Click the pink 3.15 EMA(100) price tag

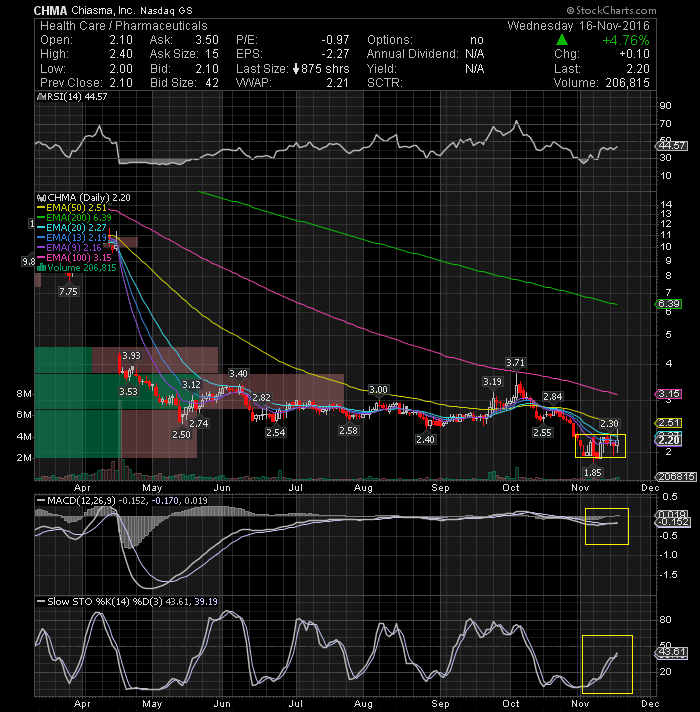(x=669, y=394)
